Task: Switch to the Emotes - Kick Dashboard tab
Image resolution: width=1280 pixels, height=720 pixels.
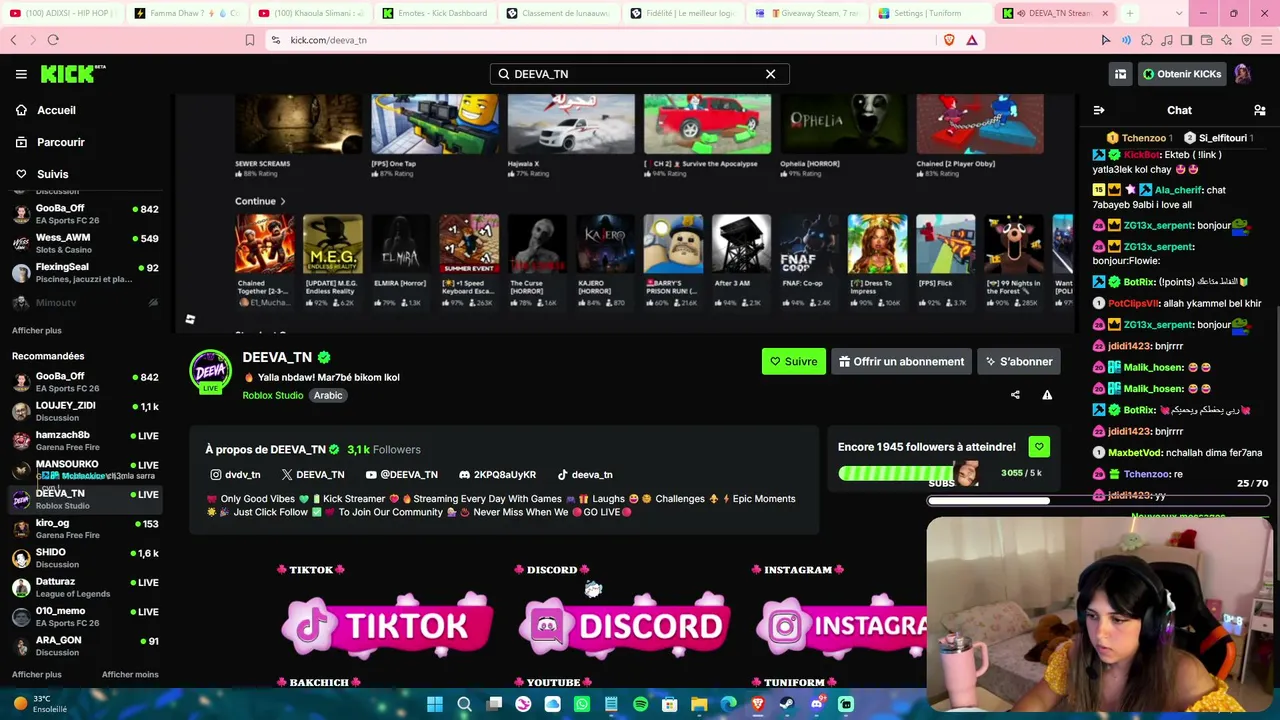Action: click(x=434, y=13)
